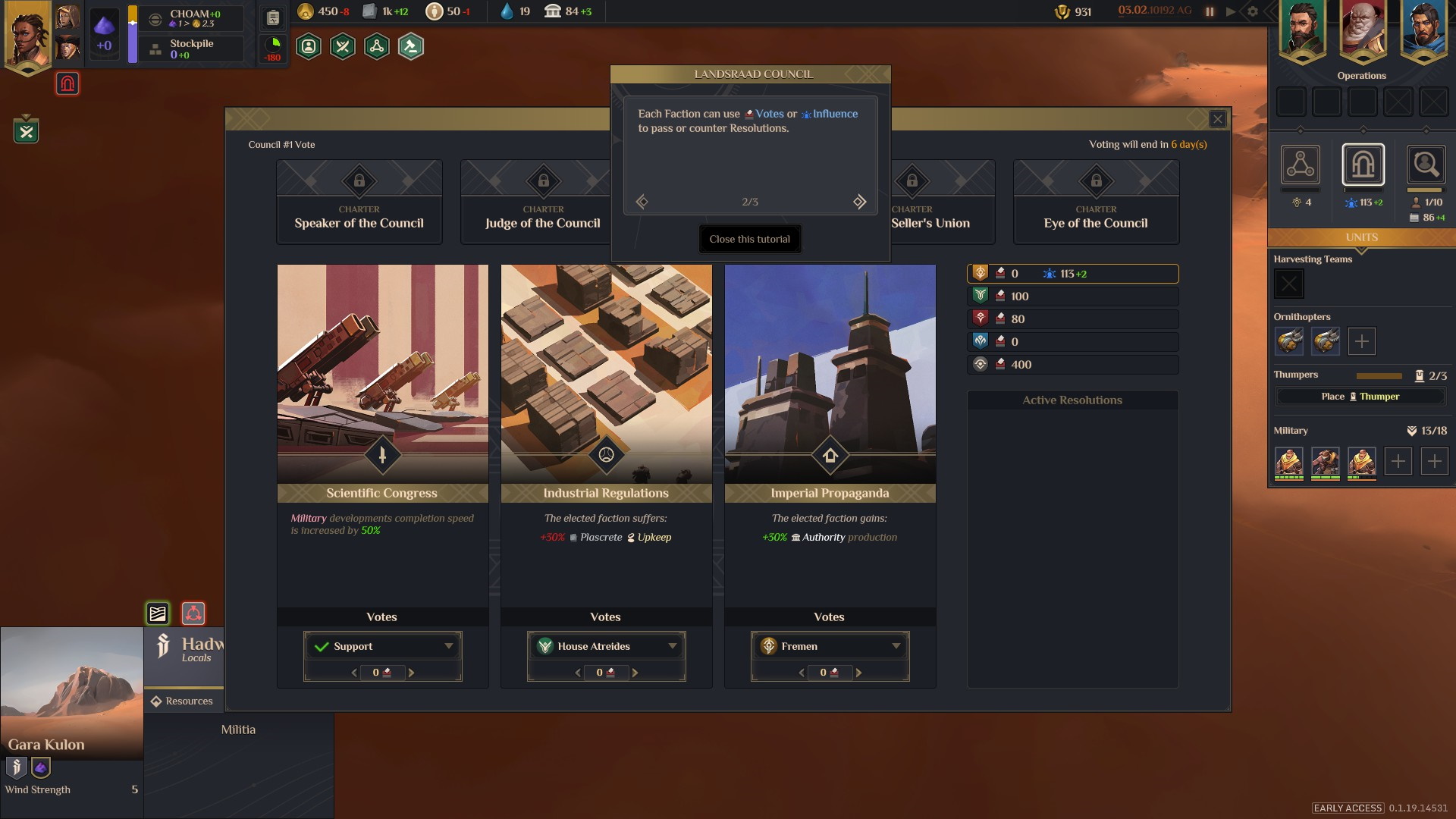Add a new ornithopter with plus icon
The image size is (1456, 819).
click(1361, 341)
